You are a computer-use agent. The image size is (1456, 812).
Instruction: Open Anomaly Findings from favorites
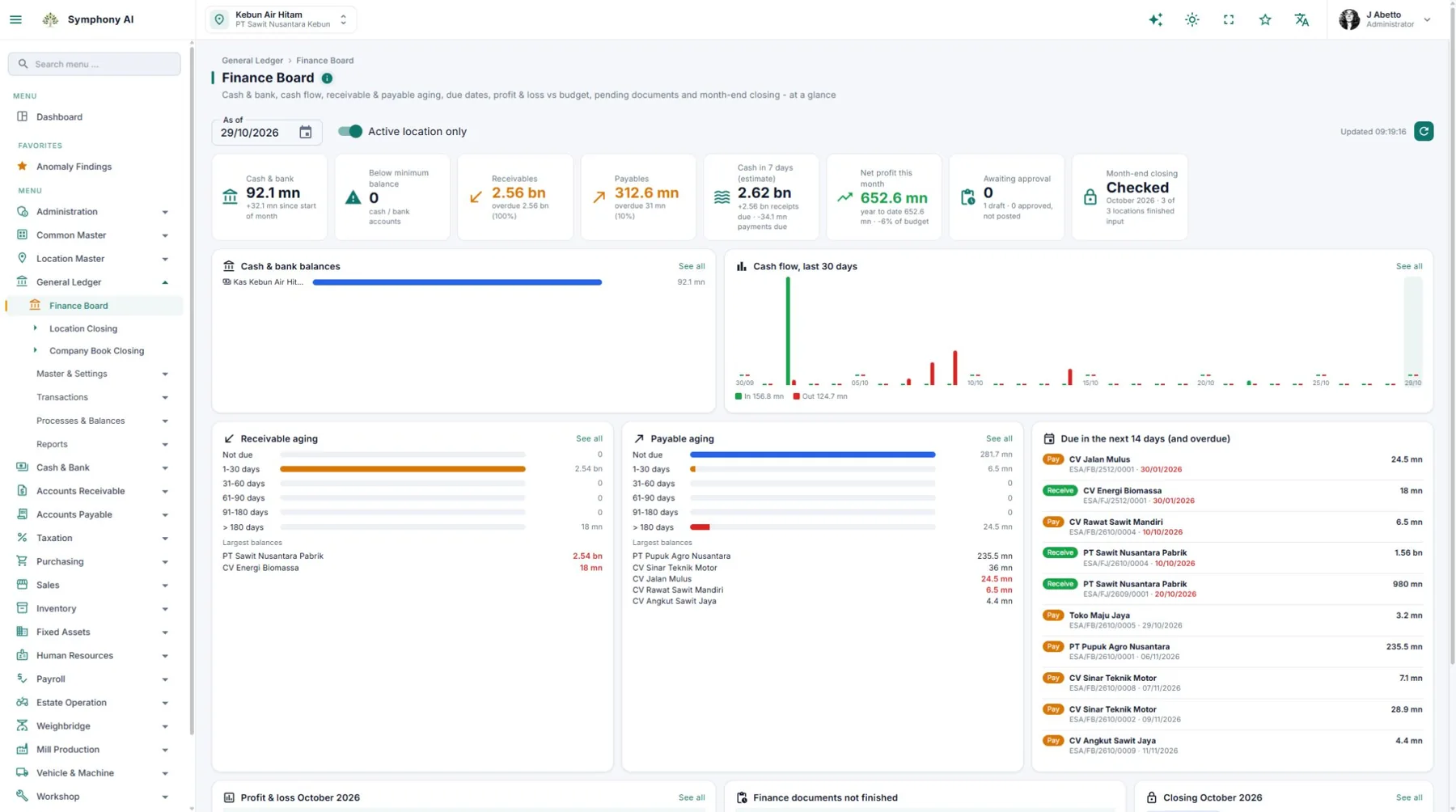[x=93, y=167]
